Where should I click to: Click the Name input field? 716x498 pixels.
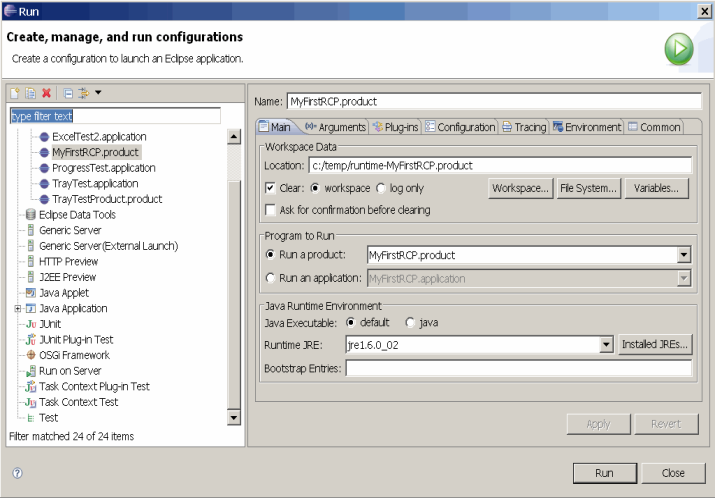(494, 101)
